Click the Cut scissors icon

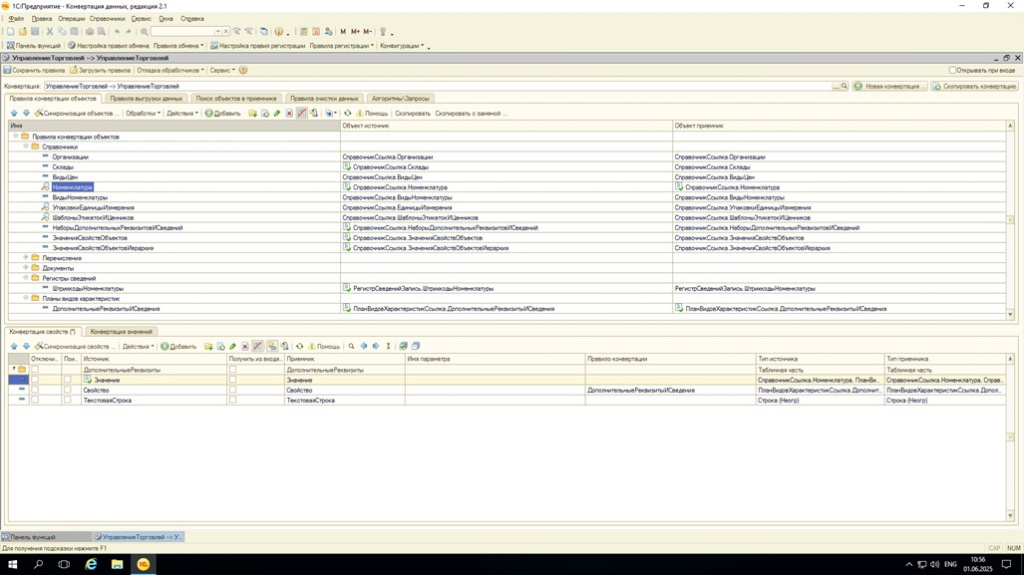coord(49,31)
